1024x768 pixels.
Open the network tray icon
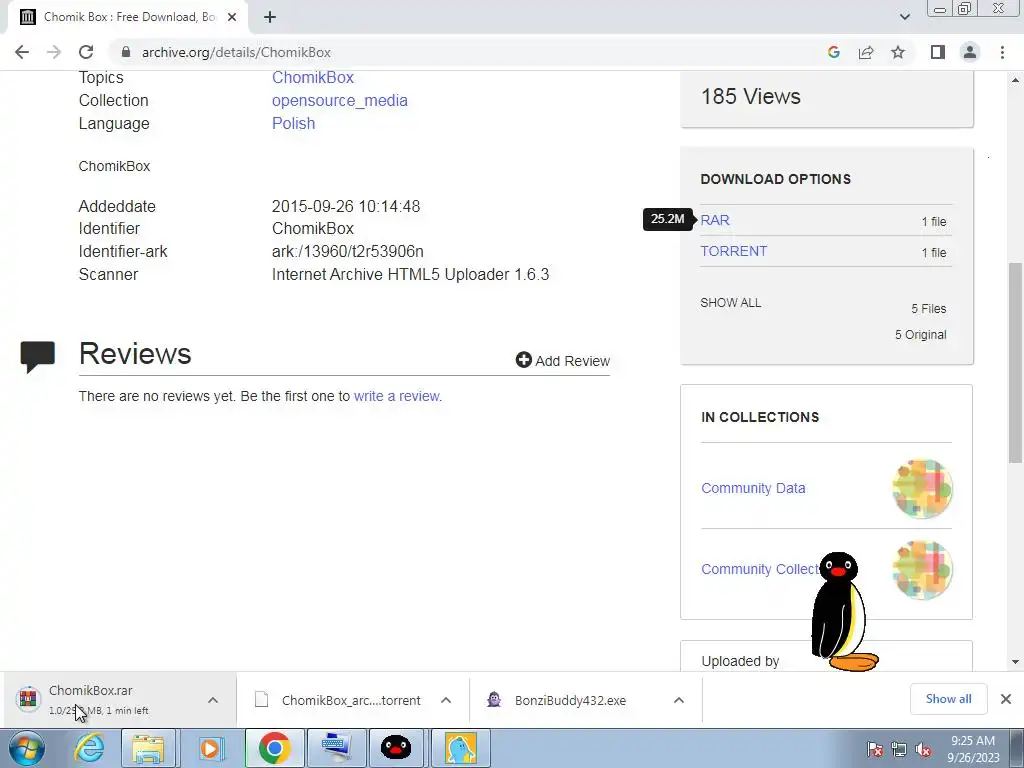[x=899, y=749]
